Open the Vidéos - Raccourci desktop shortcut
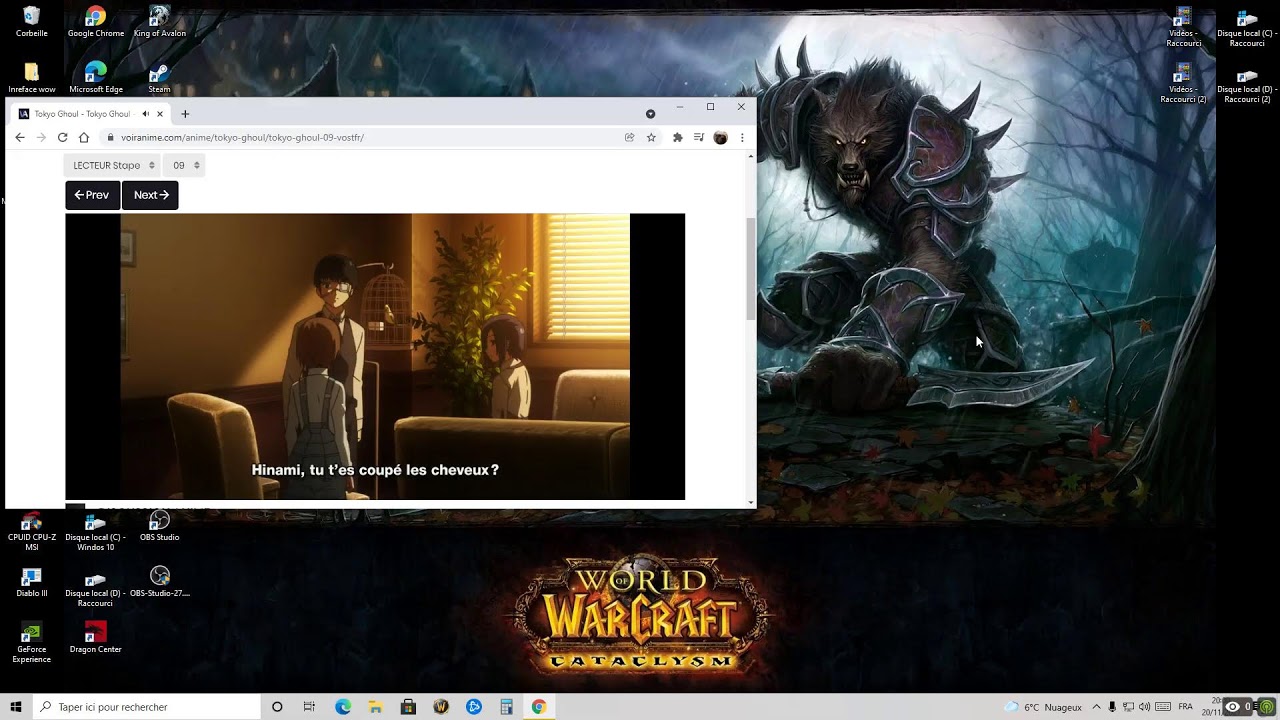The height and width of the screenshot is (720, 1280). tap(1184, 27)
